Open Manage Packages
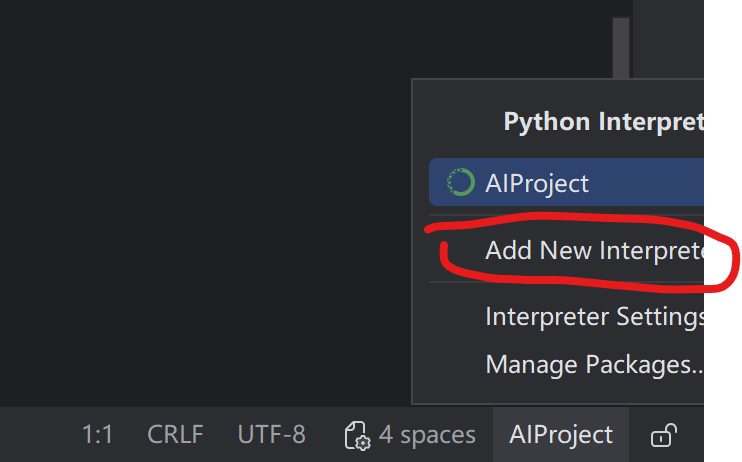 [x=566, y=364]
